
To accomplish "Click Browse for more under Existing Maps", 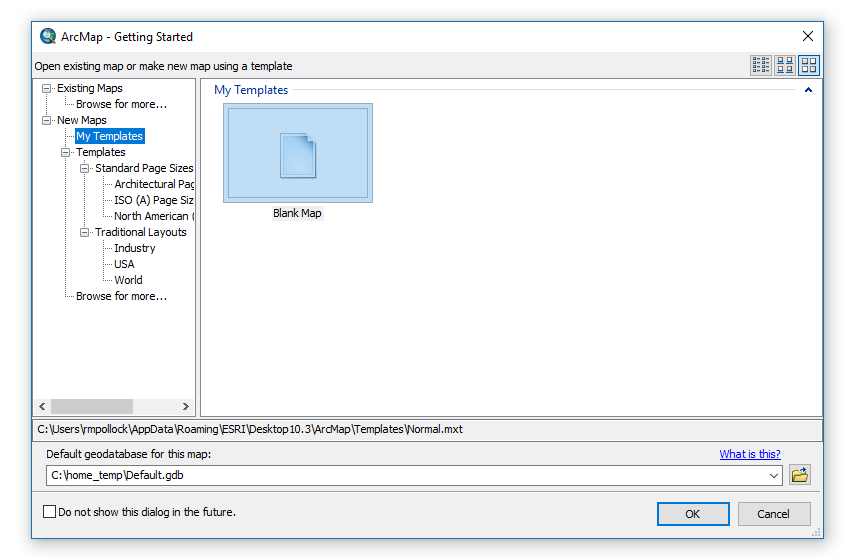I will tap(121, 104).
